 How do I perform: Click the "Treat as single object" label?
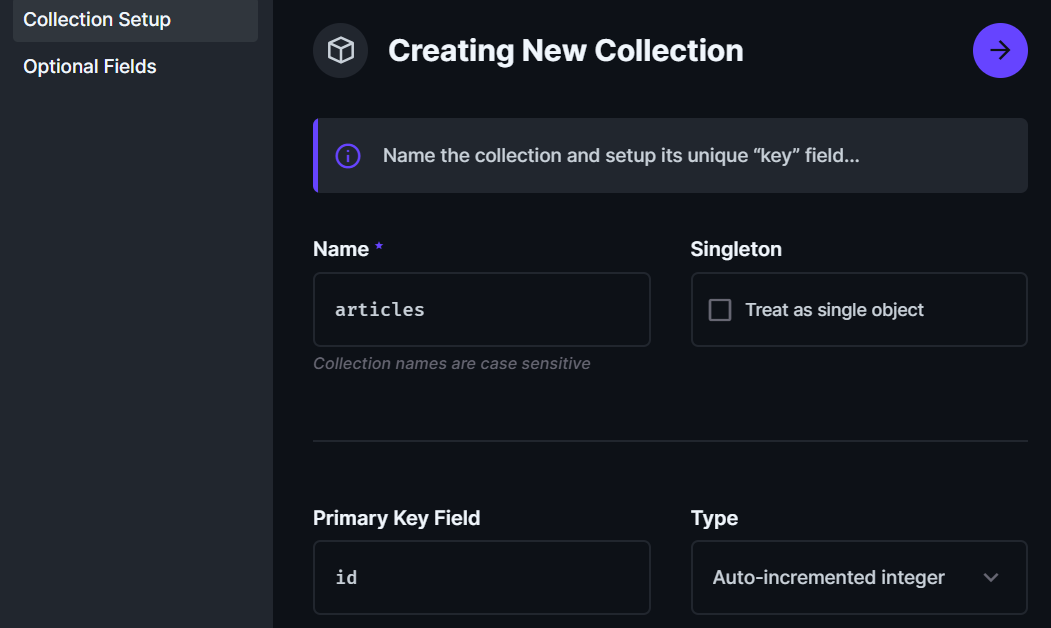tap(834, 310)
